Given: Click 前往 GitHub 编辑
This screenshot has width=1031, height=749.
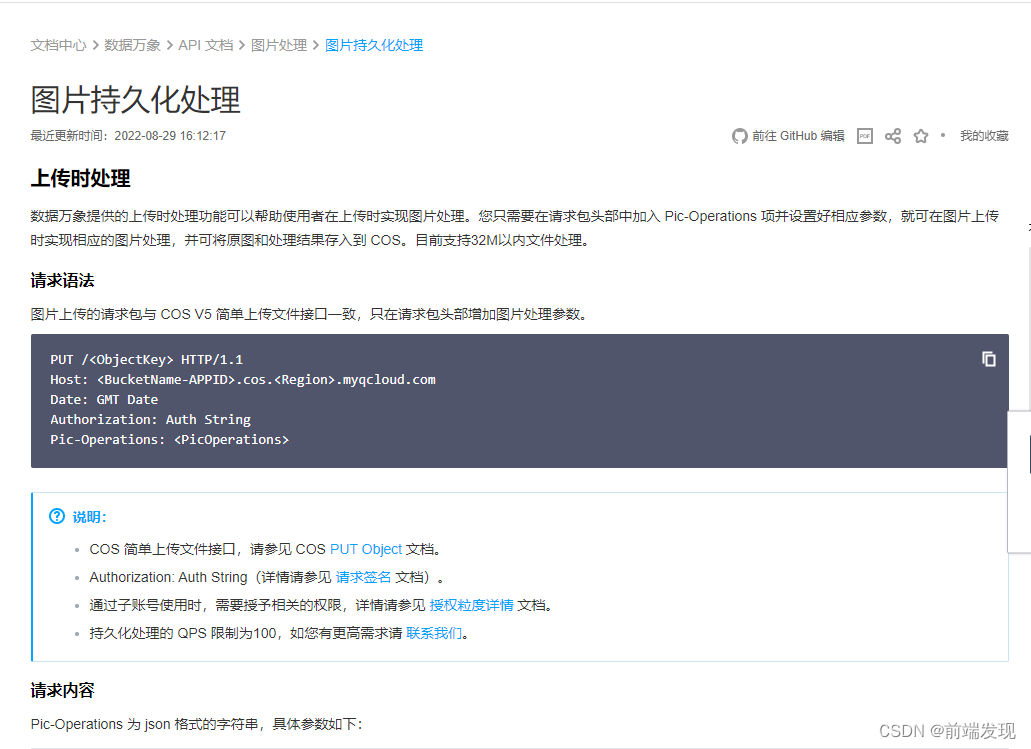Looking at the screenshot, I should (x=800, y=136).
